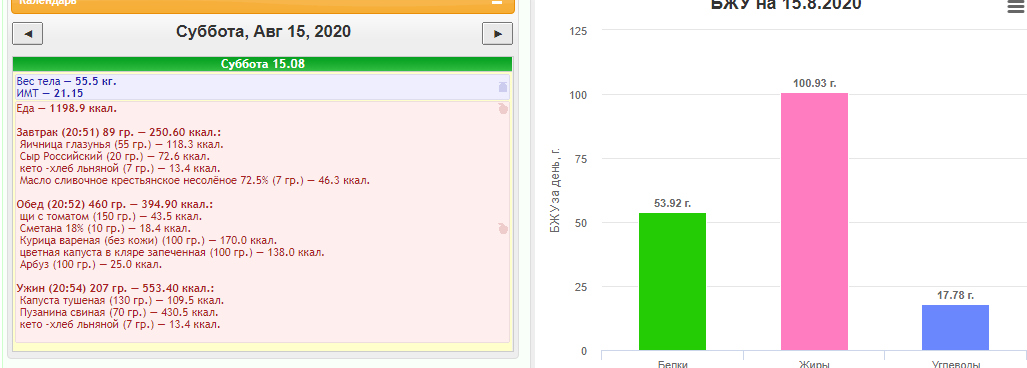The height and width of the screenshot is (368, 1027).
Task: Select the blue Углеводы bar
Action: 956,327
